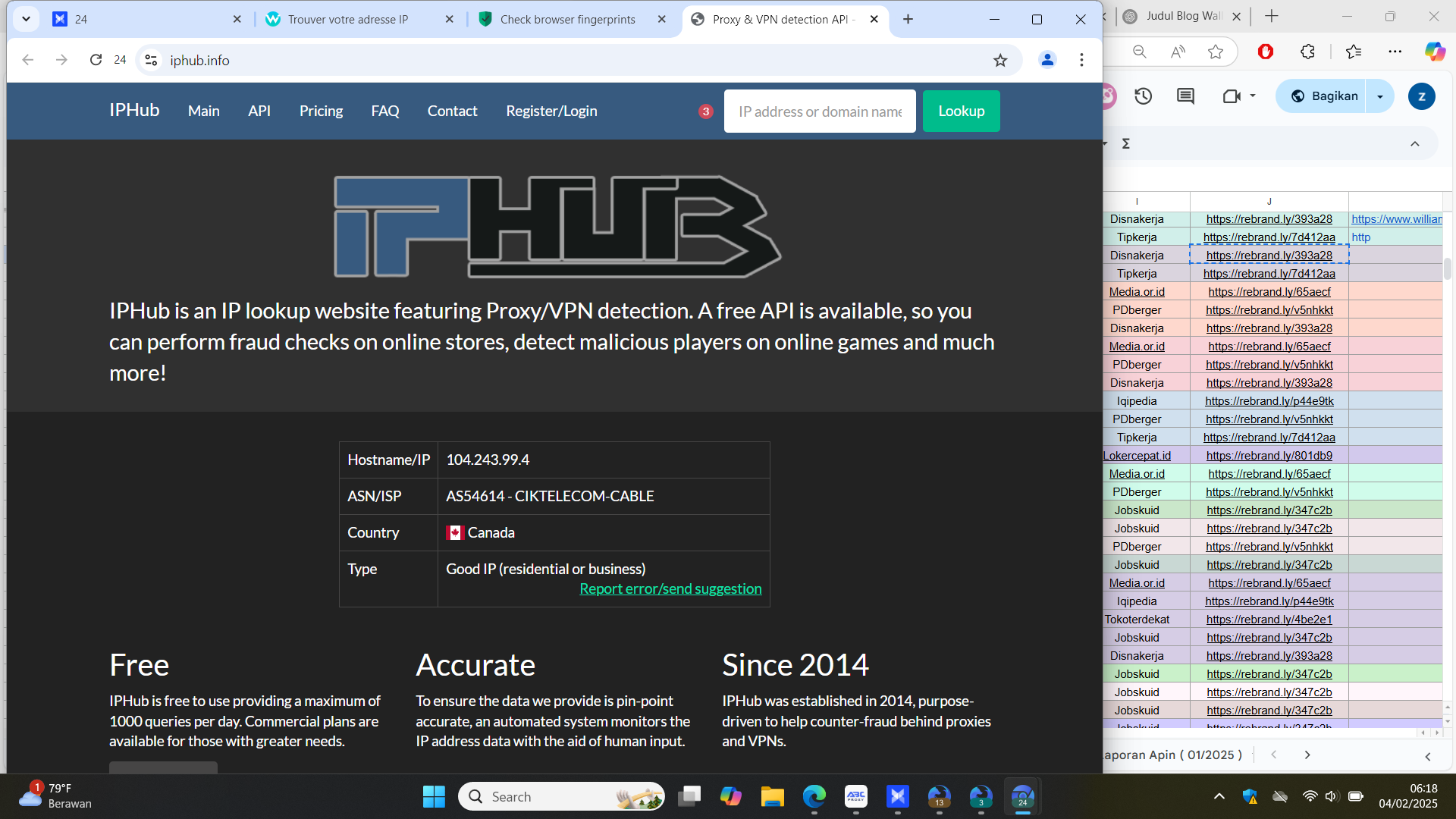1456x819 pixels.
Task: Click the red notification badge showing 3
Action: point(705,111)
